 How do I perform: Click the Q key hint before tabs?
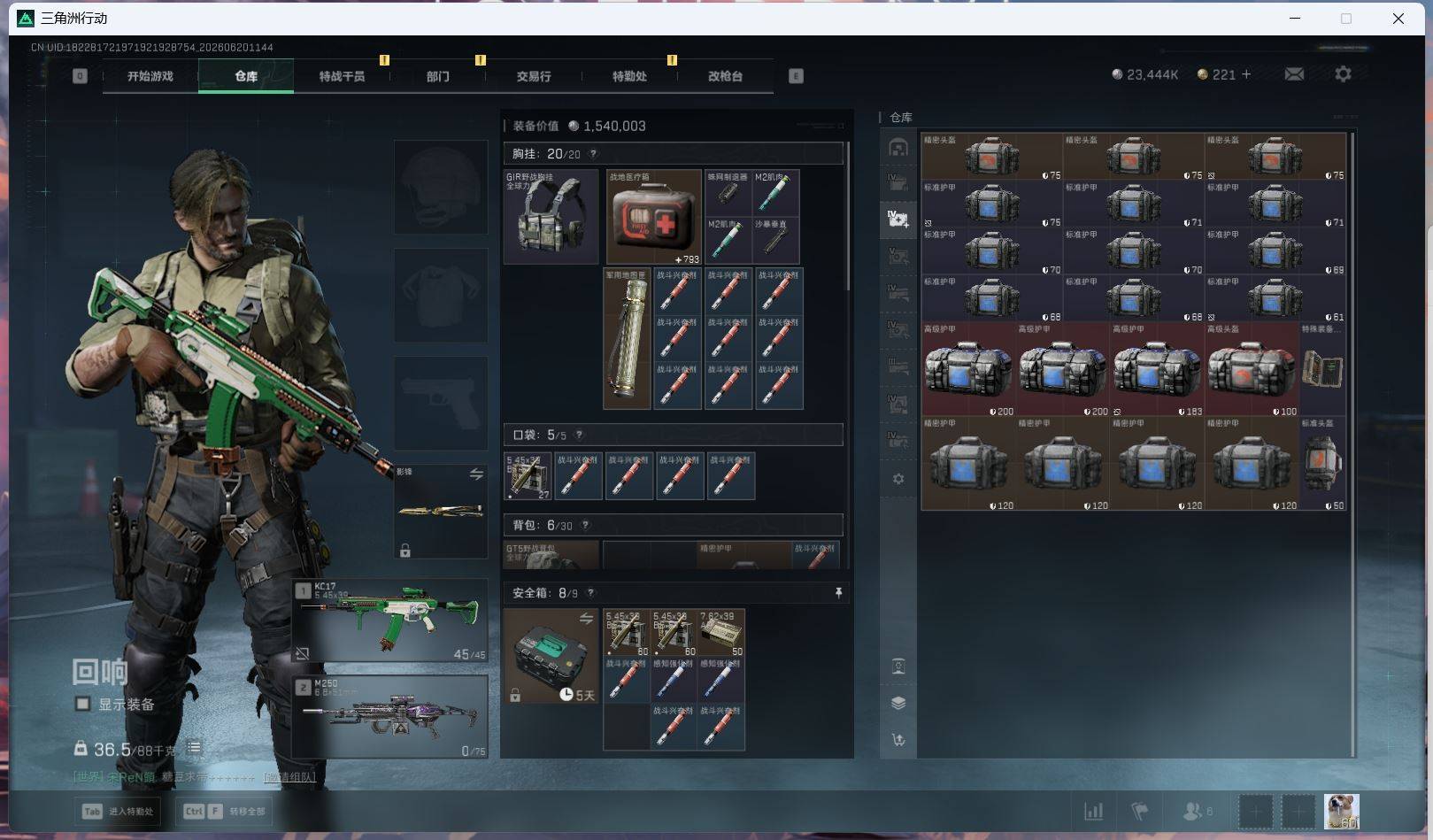point(80,76)
